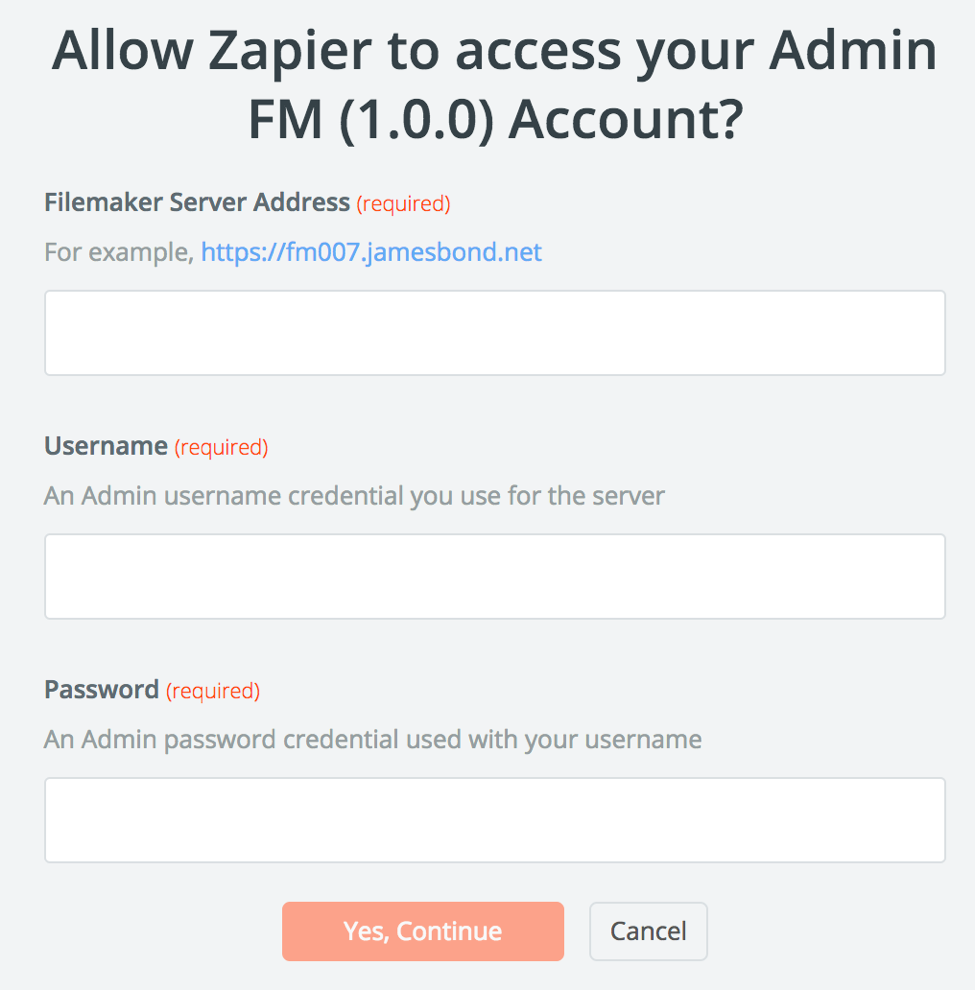
Task: Approve access with Yes, Continue
Action: pos(422,931)
